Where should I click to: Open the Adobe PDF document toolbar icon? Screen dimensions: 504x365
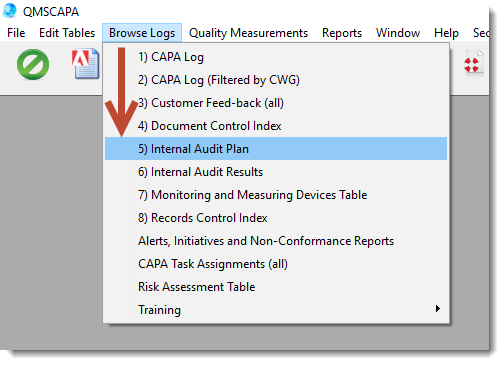coord(86,63)
